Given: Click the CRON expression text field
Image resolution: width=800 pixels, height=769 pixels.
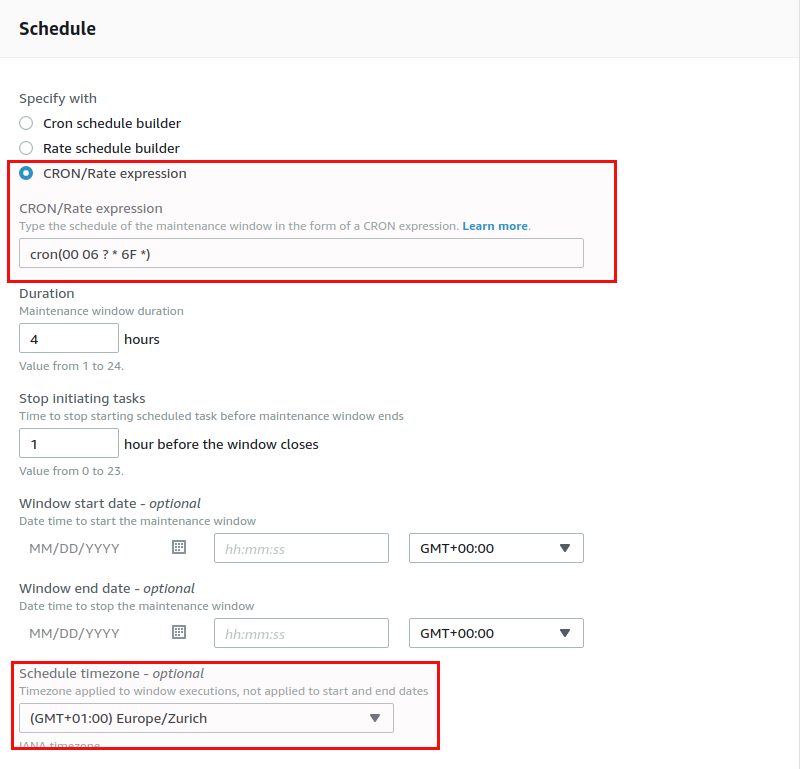Looking at the screenshot, I should pyautogui.click(x=301, y=253).
